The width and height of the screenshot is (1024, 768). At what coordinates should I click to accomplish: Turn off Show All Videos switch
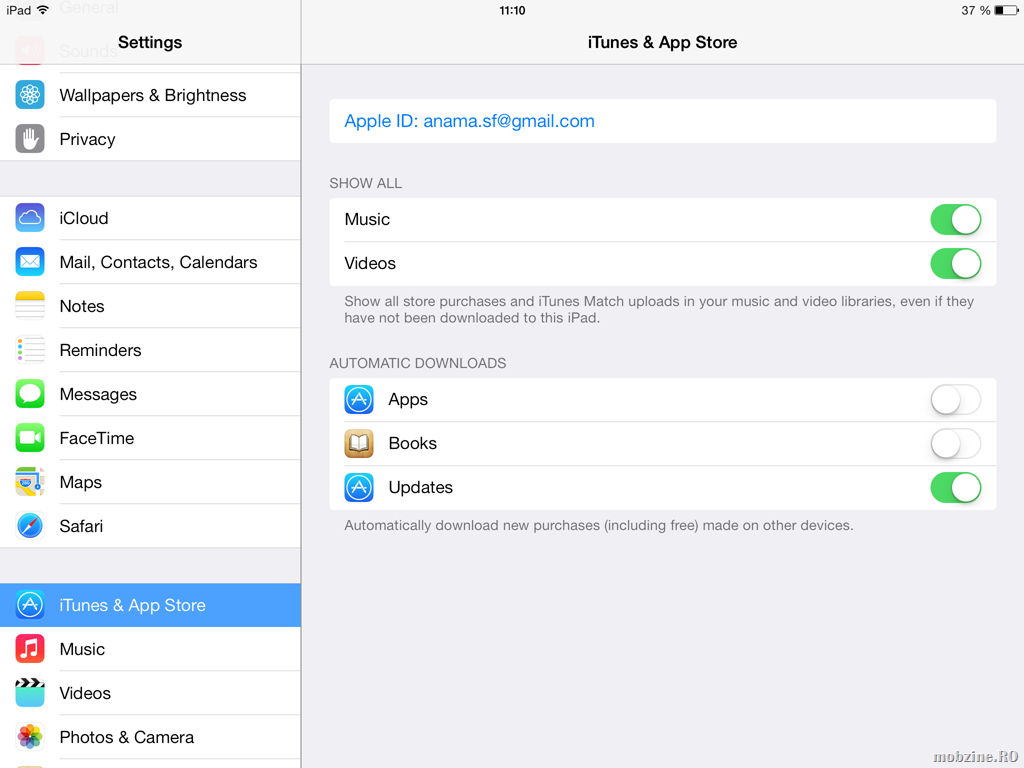pyautogui.click(x=955, y=263)
